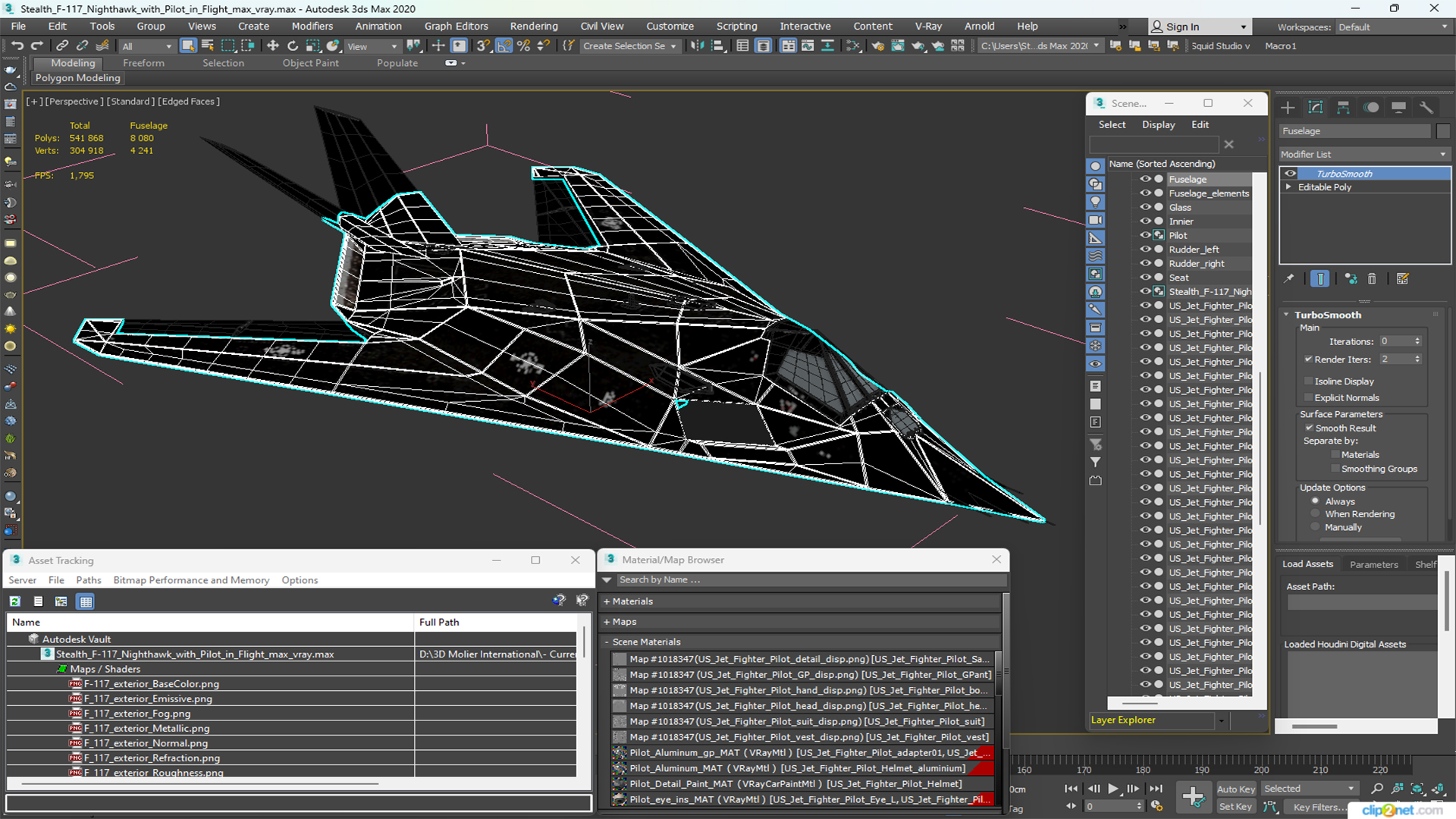The height and width of the screenshot is (819, 1456).
Task: Enable Explicit Normals checkbox
Action: tap(1308, 397)
